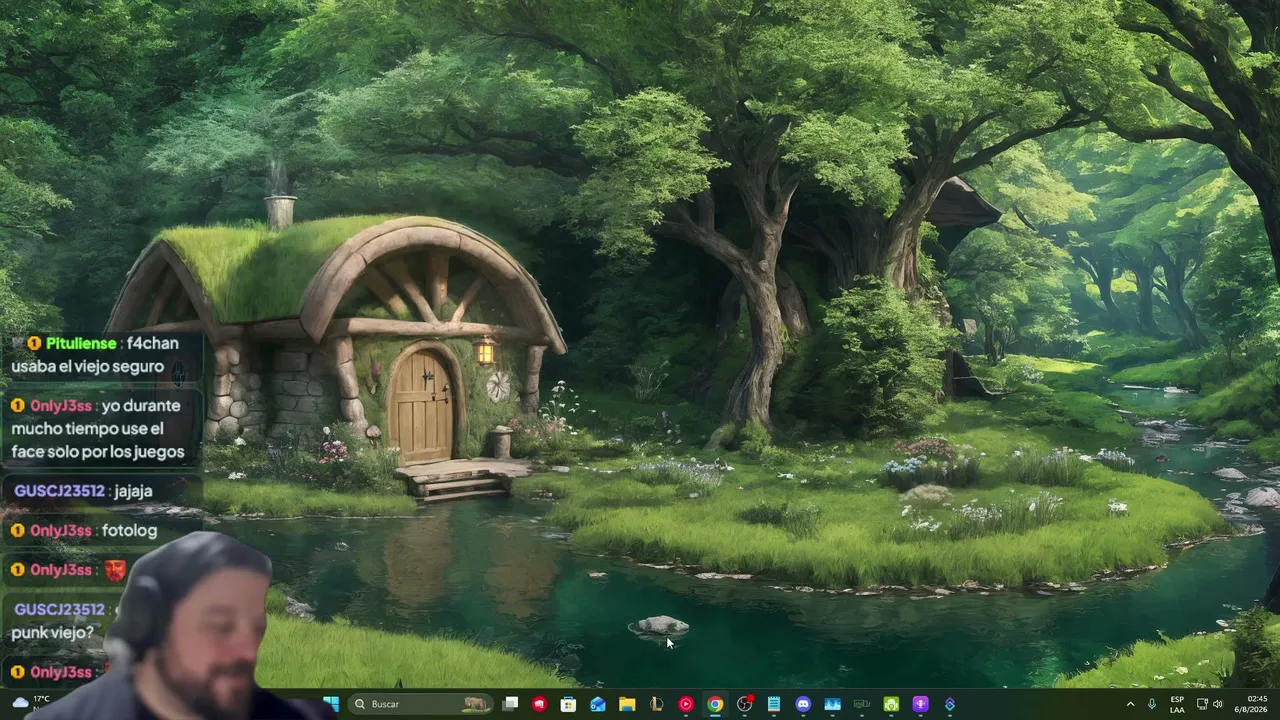Open Discord from the taskbar
This screenshot has height=720, width=1280.
(803, 704)
